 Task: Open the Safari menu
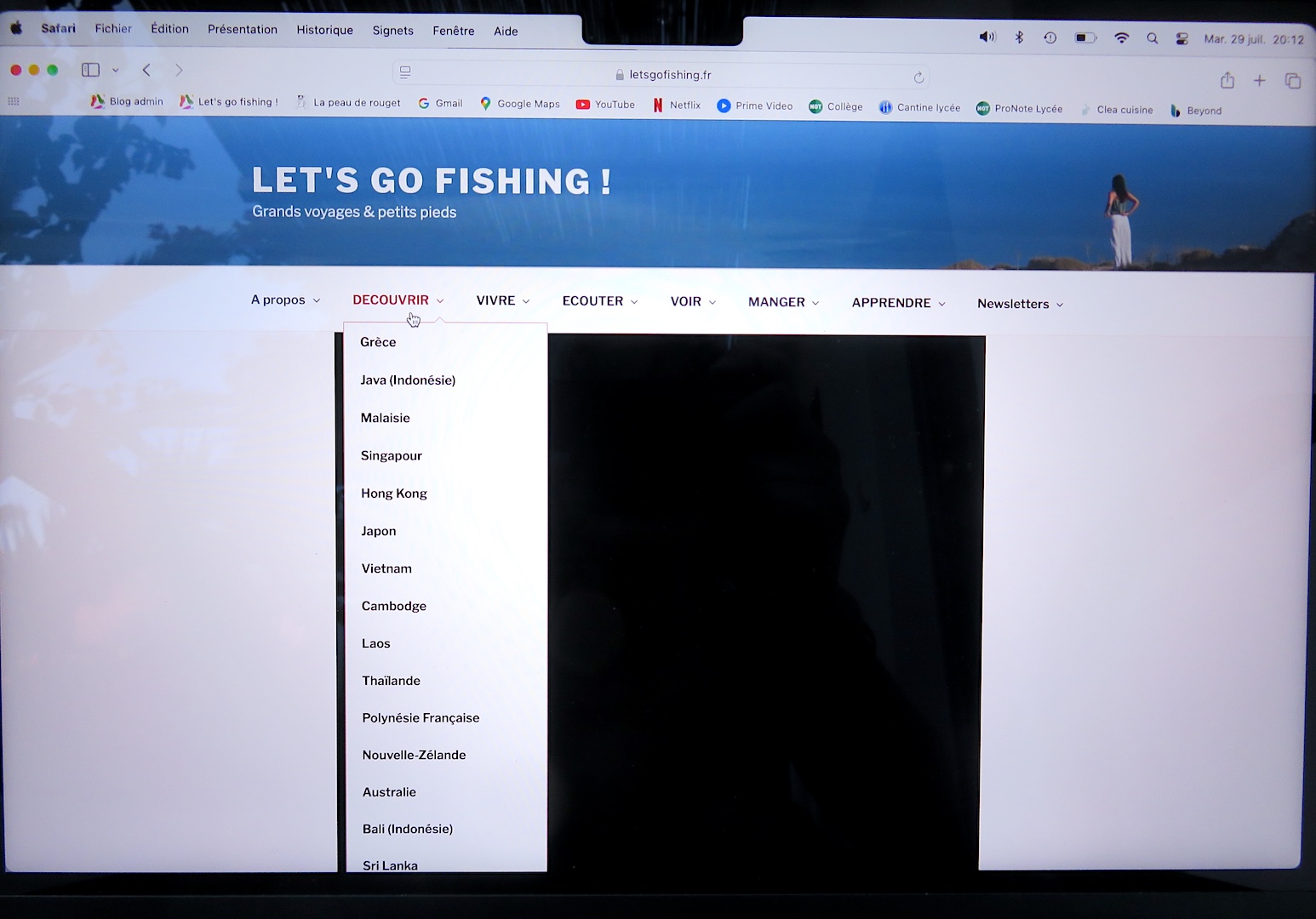[58, 28]
